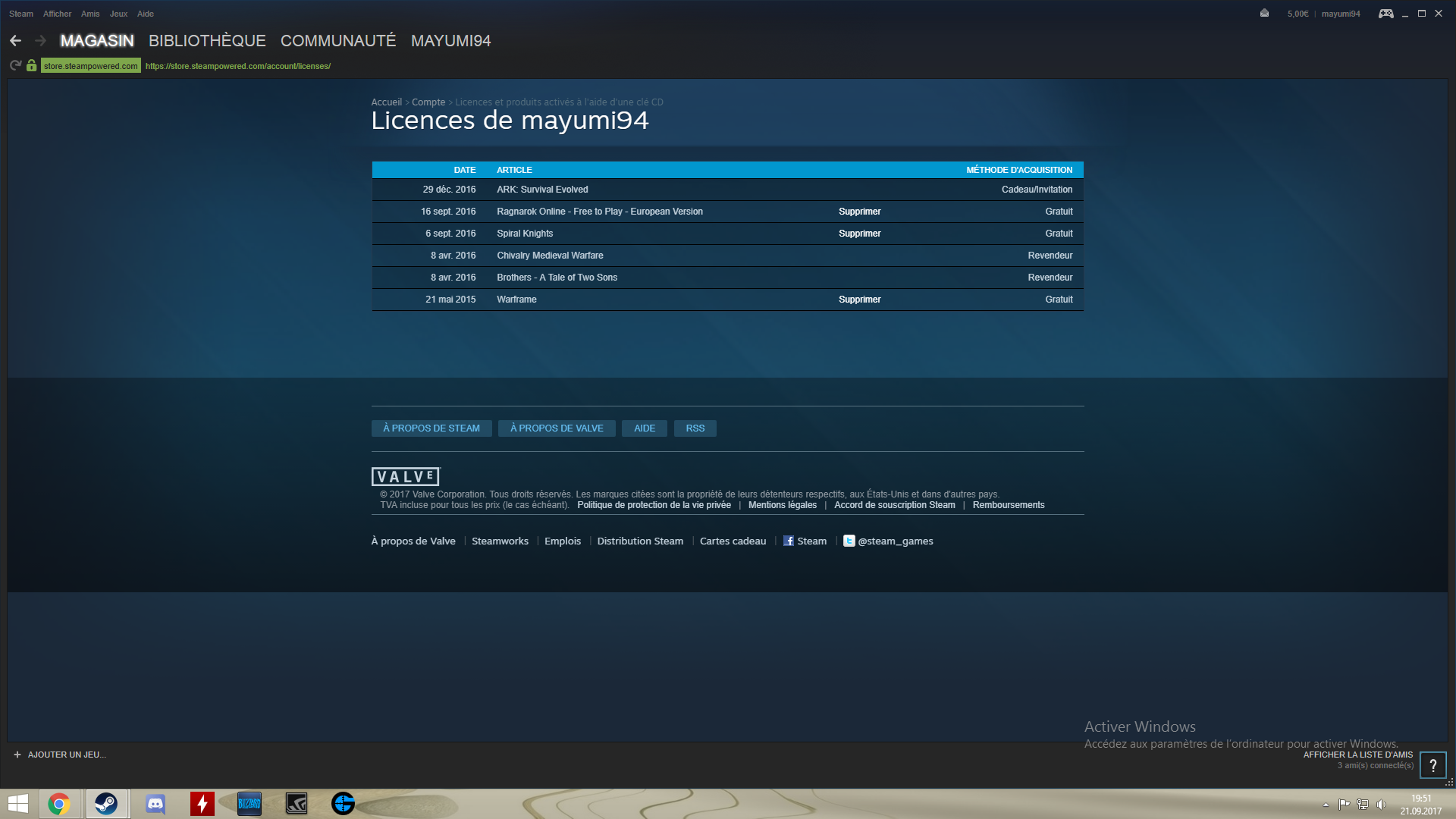Screen dimensions: 1456x819
Task: Click the 5,00€ wallet balance
Action: coord(1298,14)
